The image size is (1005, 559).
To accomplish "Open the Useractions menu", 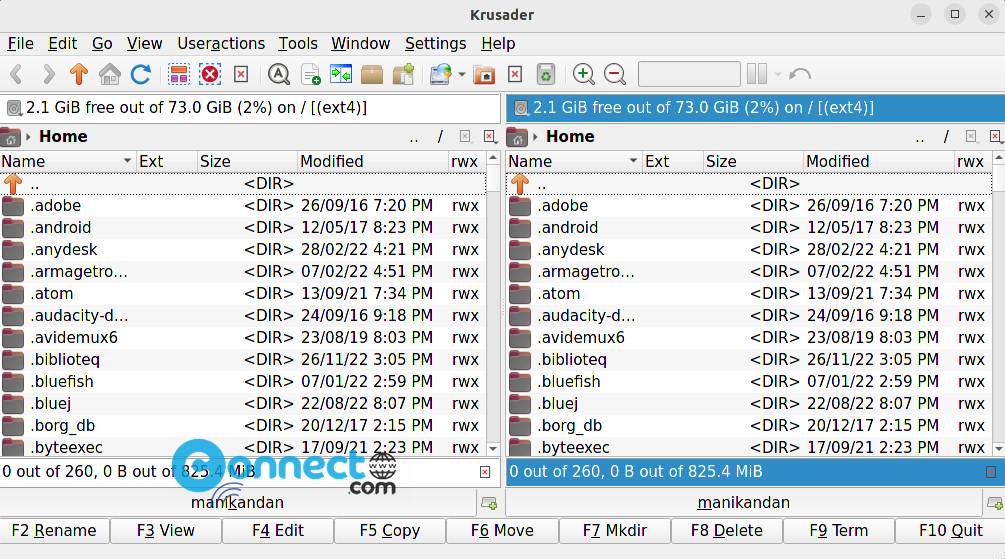I will [x=221, y=44].
